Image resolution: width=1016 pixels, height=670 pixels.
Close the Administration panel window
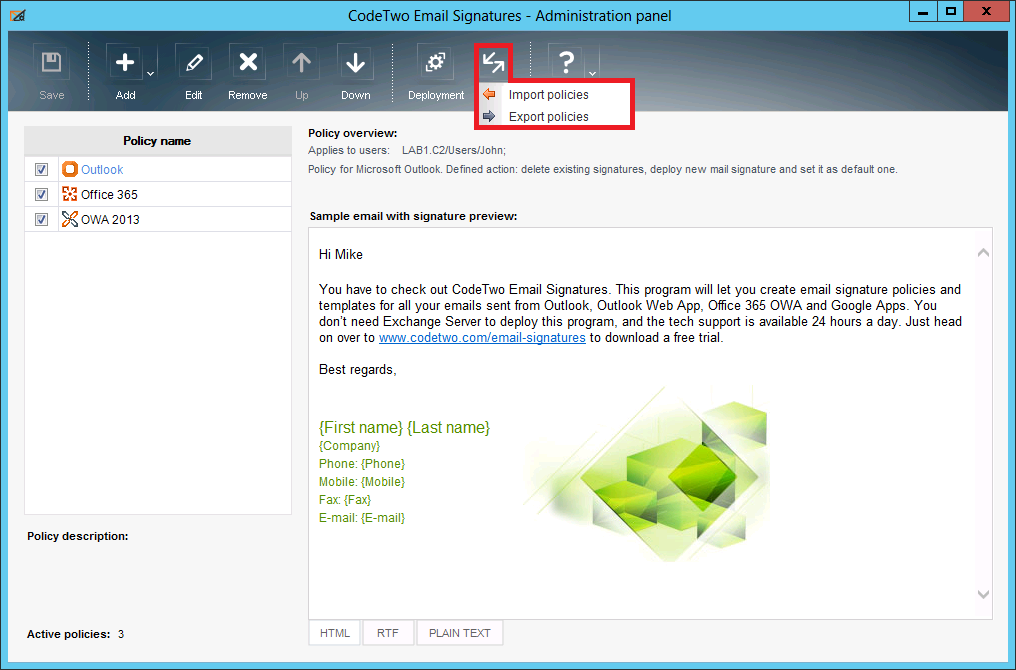click(986, 12)
